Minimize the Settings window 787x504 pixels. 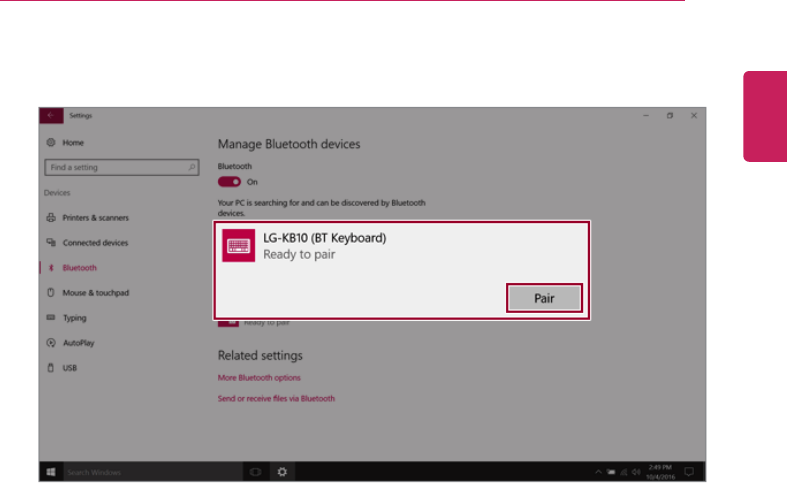pos(646,115)
